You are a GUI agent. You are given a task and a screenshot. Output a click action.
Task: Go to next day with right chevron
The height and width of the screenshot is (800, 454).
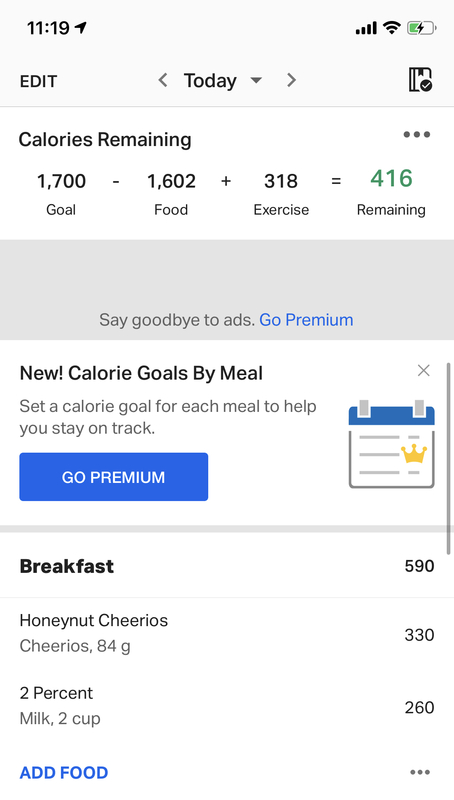(291, 80)
